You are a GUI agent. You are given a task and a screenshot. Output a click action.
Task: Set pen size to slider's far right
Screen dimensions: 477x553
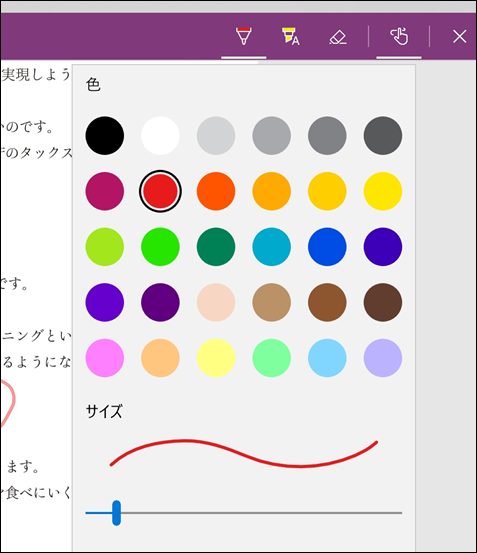point(400,513)
